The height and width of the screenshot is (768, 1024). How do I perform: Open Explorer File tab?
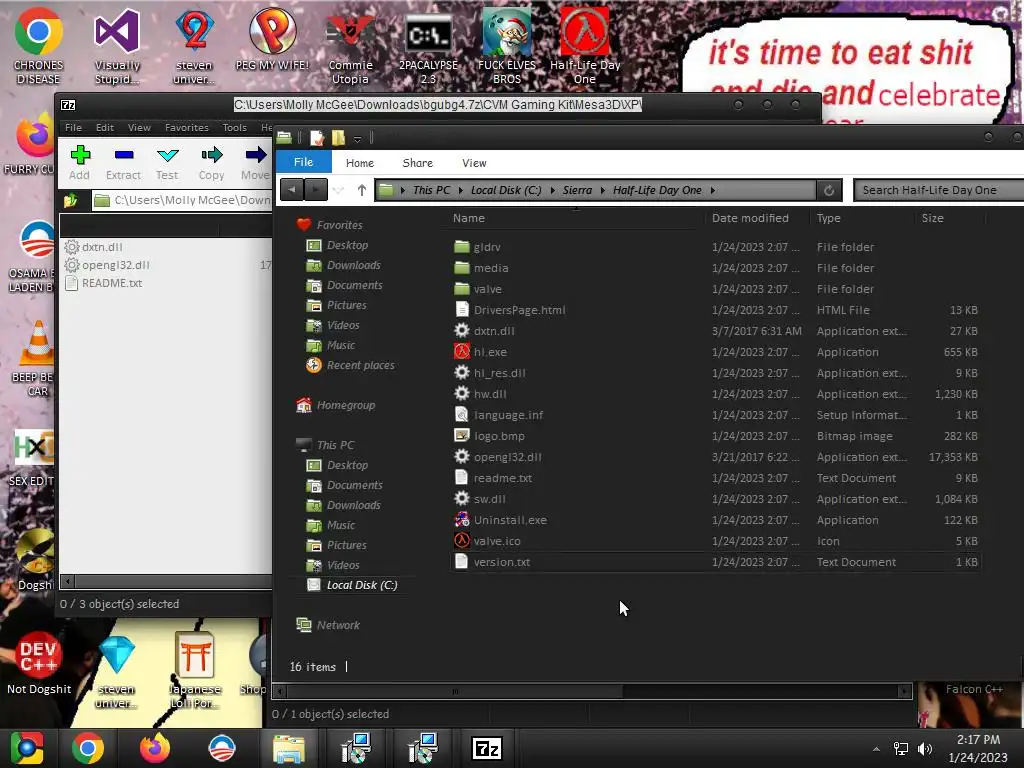click(304, 162)
